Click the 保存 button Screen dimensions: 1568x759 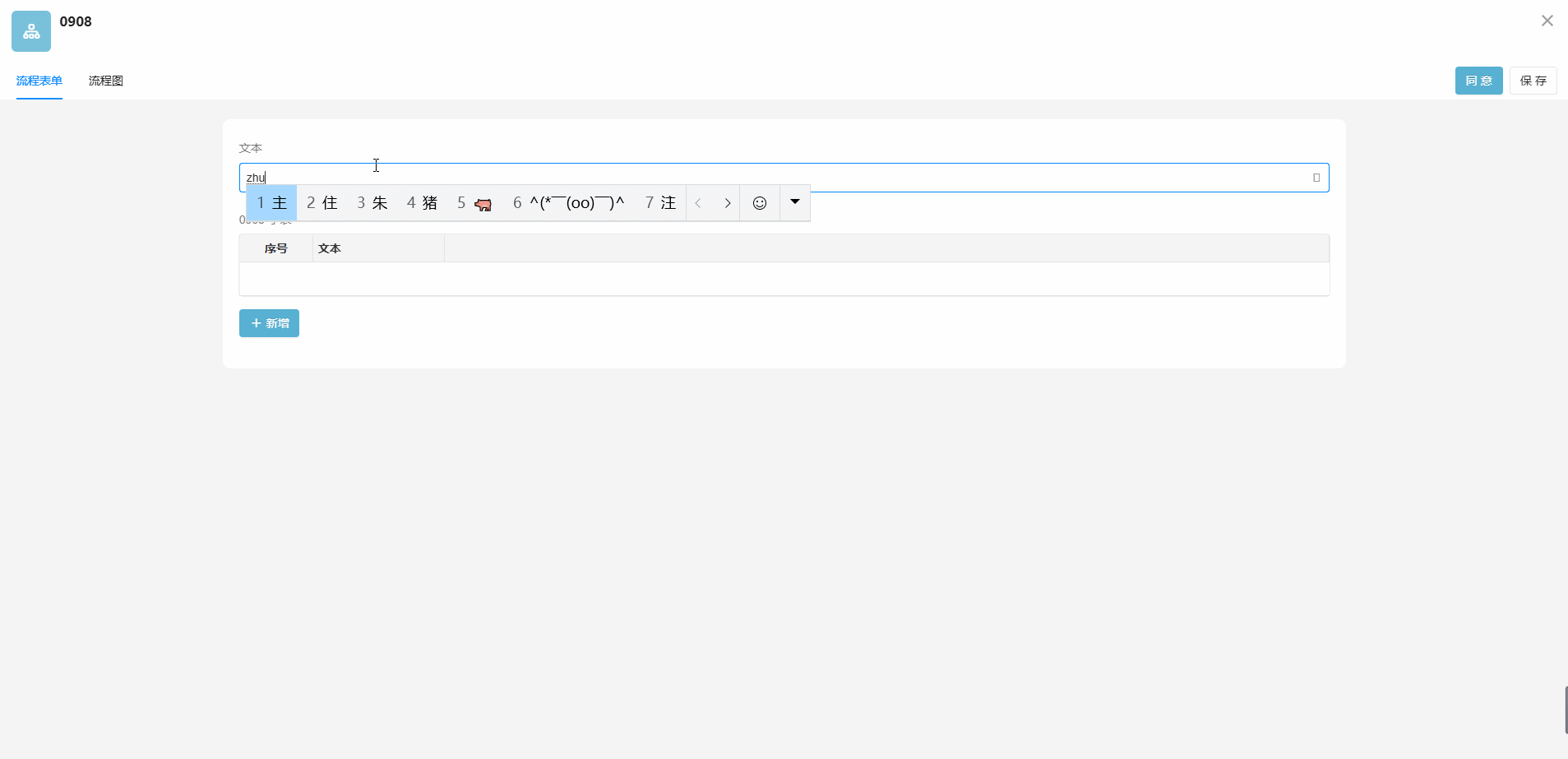[1533, 81]
